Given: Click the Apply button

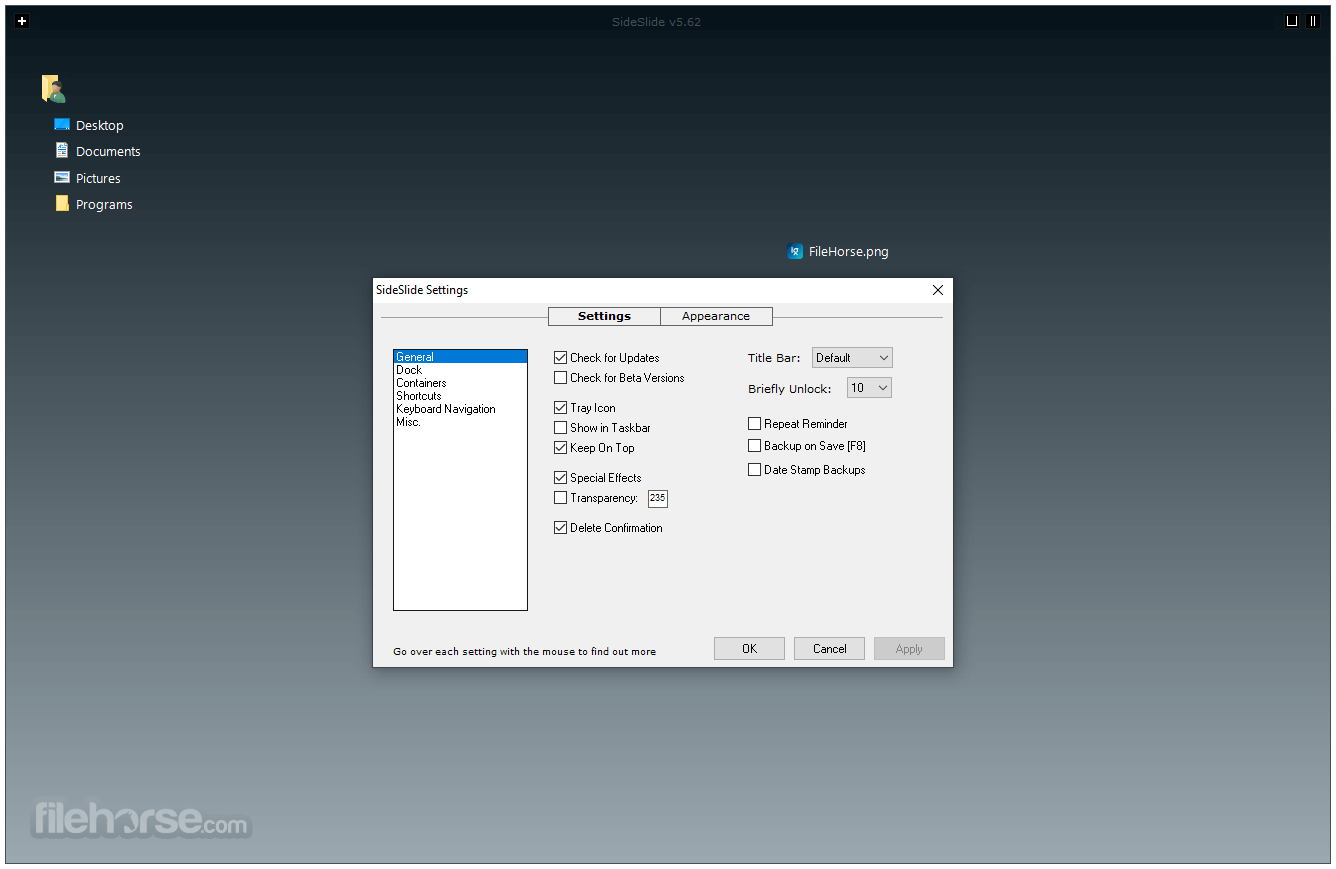Looking at the screenshot, I should click(909, 649).
